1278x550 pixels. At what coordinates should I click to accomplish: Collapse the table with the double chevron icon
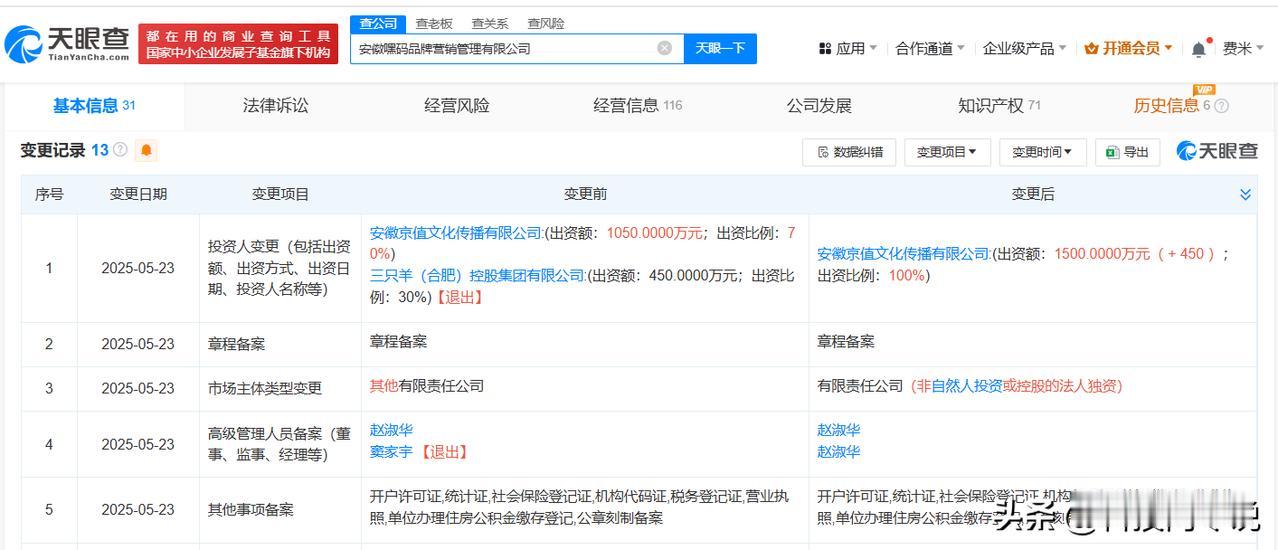1245,194
